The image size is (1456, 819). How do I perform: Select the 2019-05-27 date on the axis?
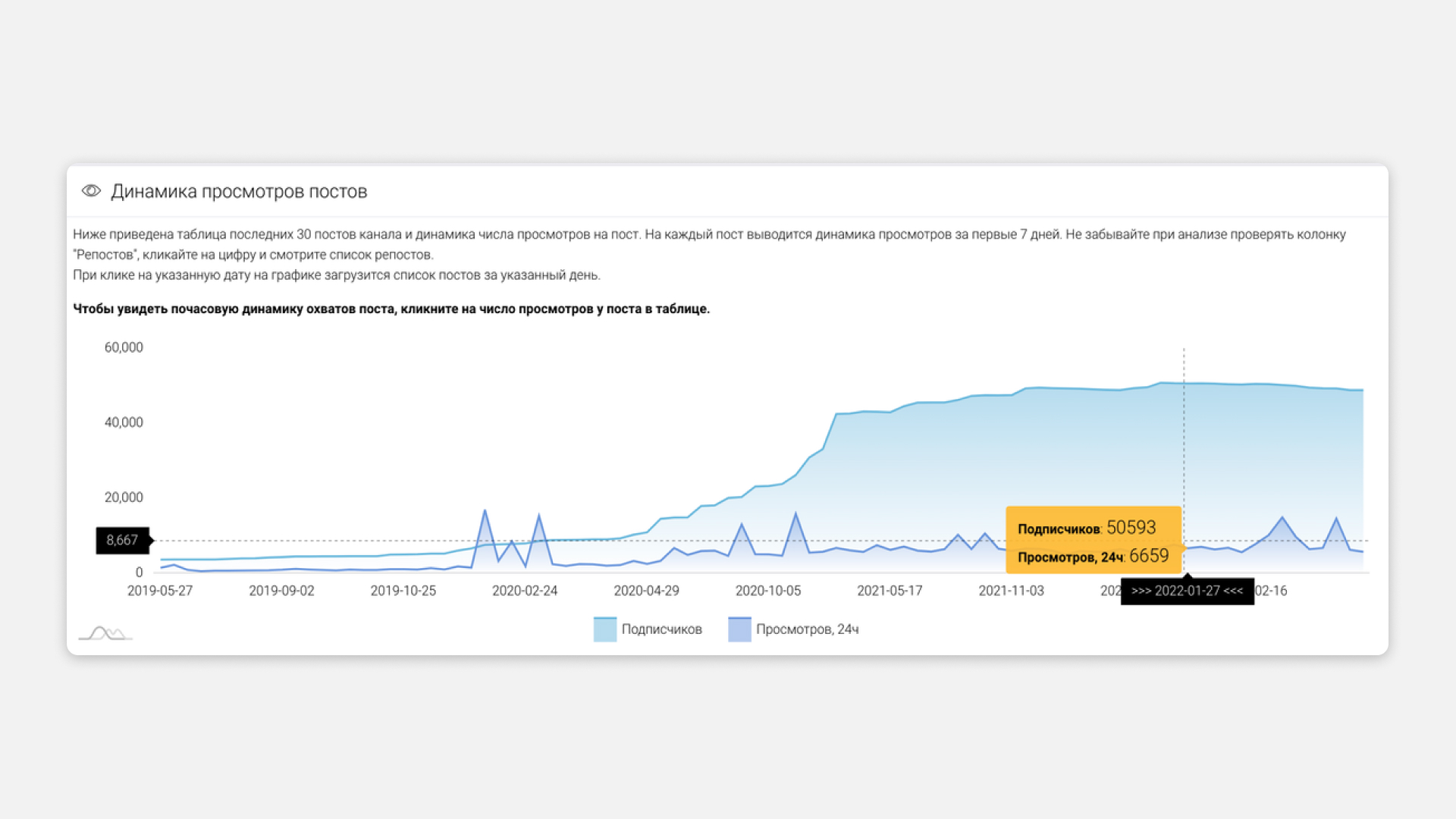coord(160,591)
